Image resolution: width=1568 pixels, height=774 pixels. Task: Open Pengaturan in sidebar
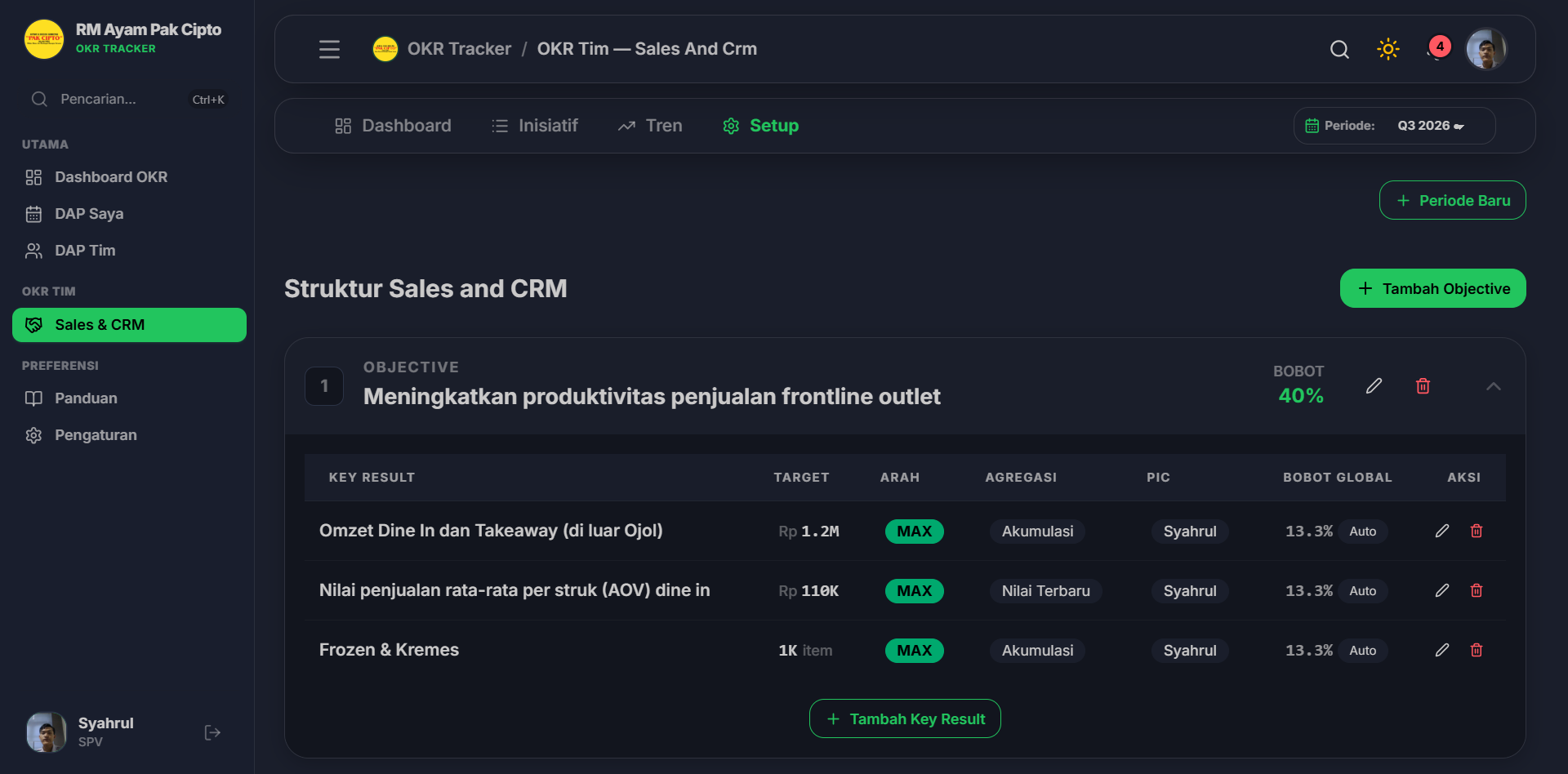coord(129,435)
